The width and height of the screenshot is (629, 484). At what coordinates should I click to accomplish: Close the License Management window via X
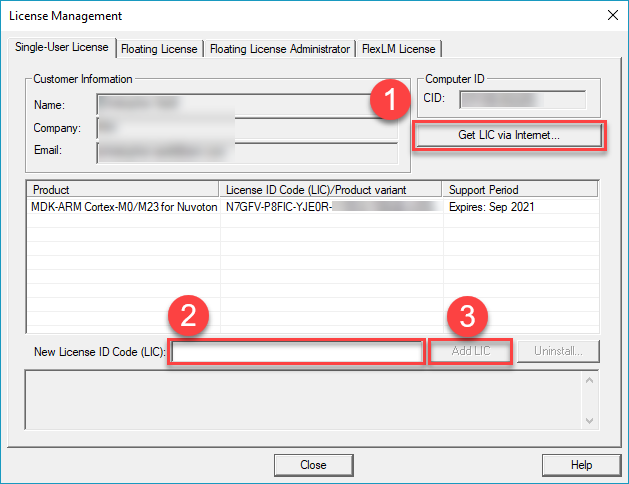click(x=613, y=15)
